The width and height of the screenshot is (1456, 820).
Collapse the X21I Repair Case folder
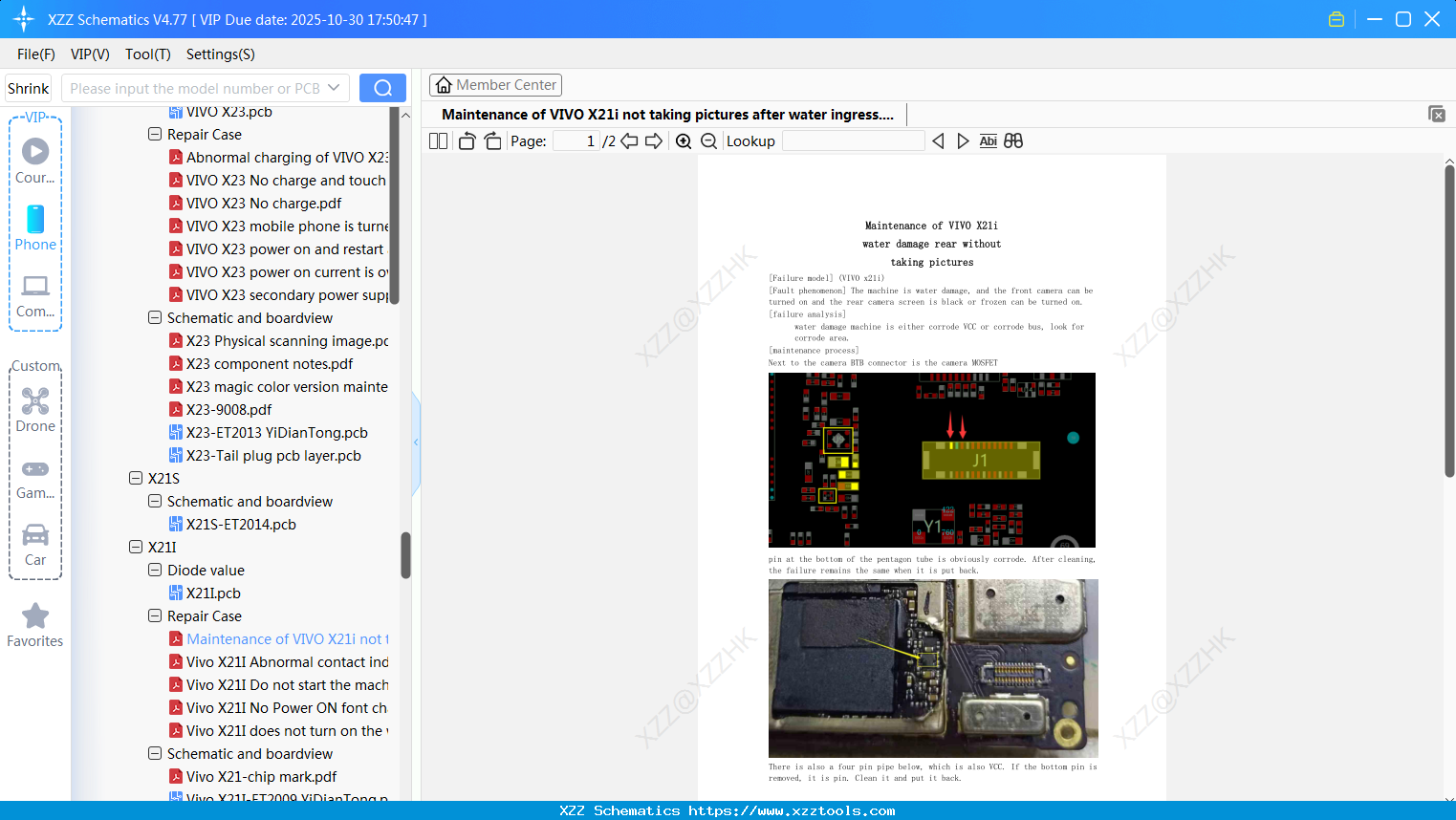tap(155, 615)
